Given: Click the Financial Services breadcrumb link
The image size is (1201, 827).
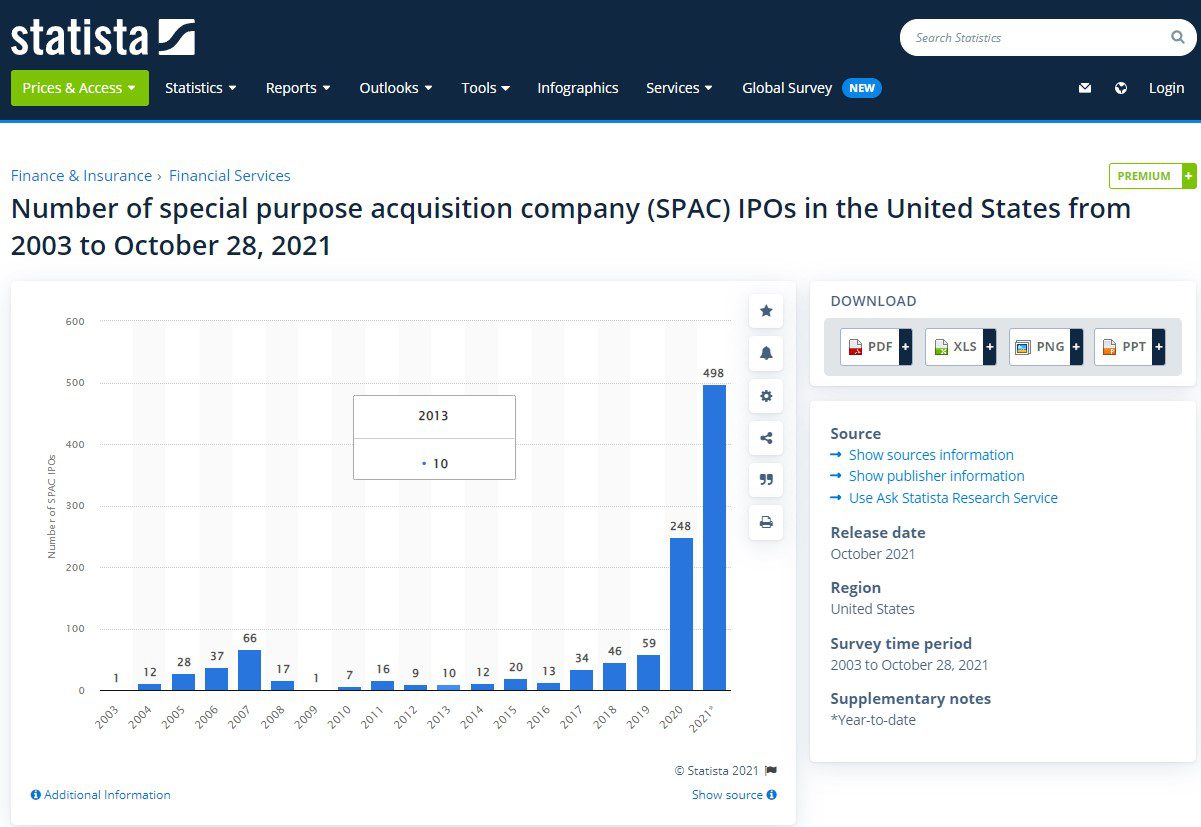Looking at the screenshot, I should click(x=230, y=176).
